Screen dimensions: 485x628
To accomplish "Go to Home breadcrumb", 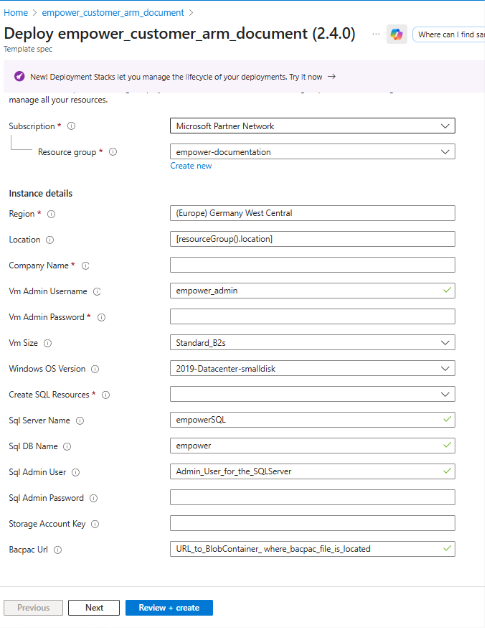I will [16, 13].
